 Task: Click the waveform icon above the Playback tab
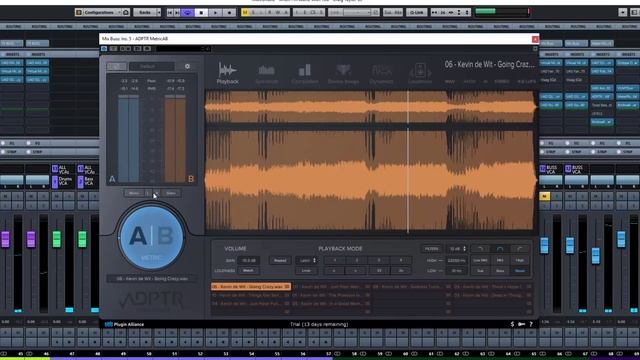pos(227,69)
